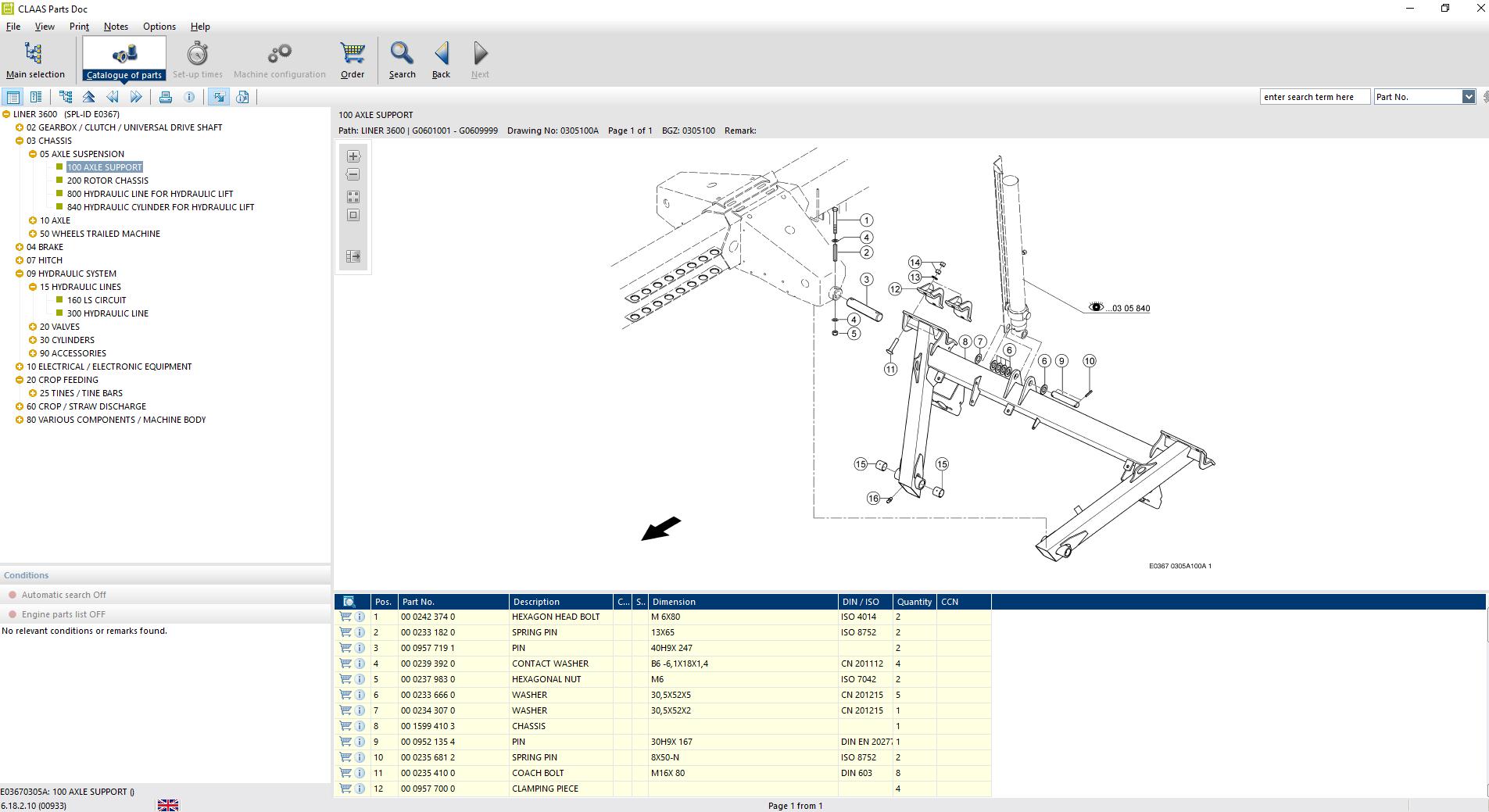Open the Part No. search type dropdown
Viewport: 1489px width, 812px height.
[x=1468, y=97]
